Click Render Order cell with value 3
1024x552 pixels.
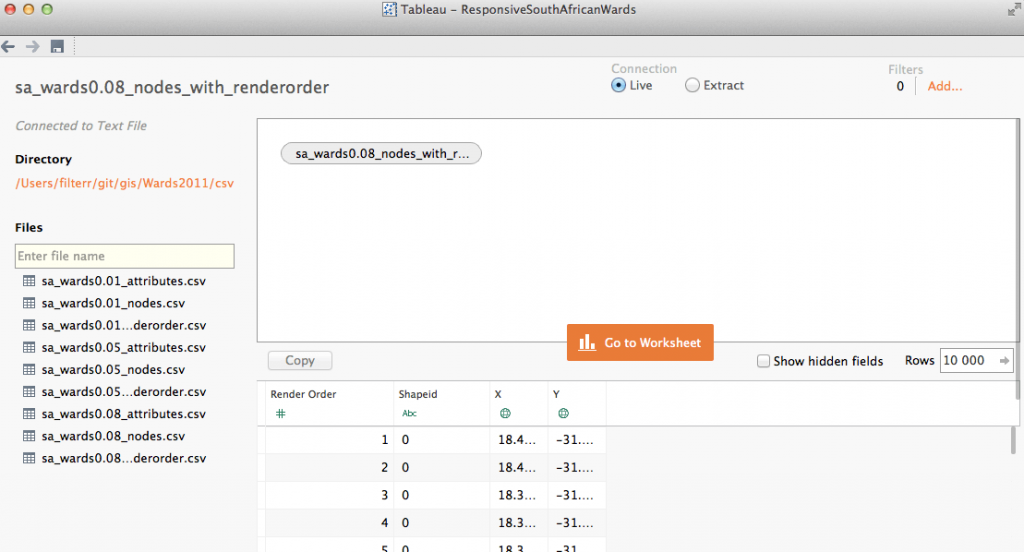[x=329, y=495]
